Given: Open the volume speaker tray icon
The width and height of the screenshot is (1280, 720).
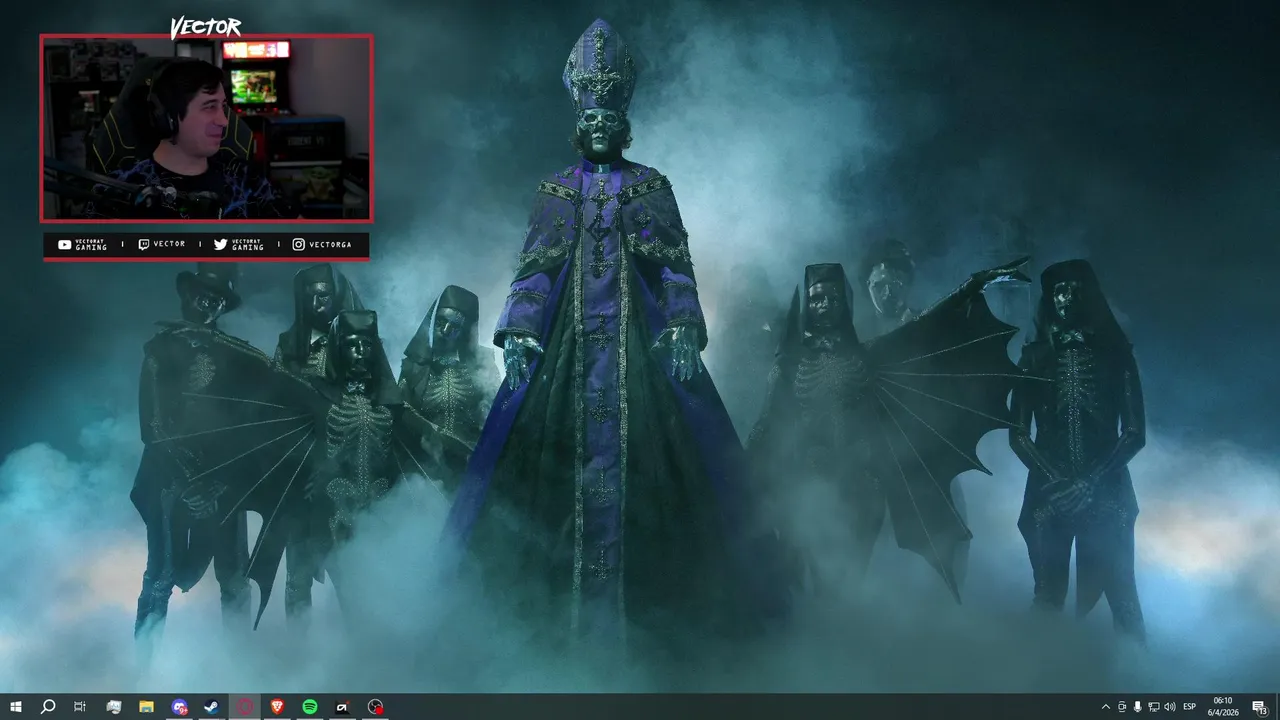Looking at the screenshot, I should [x=1170, y=707].
